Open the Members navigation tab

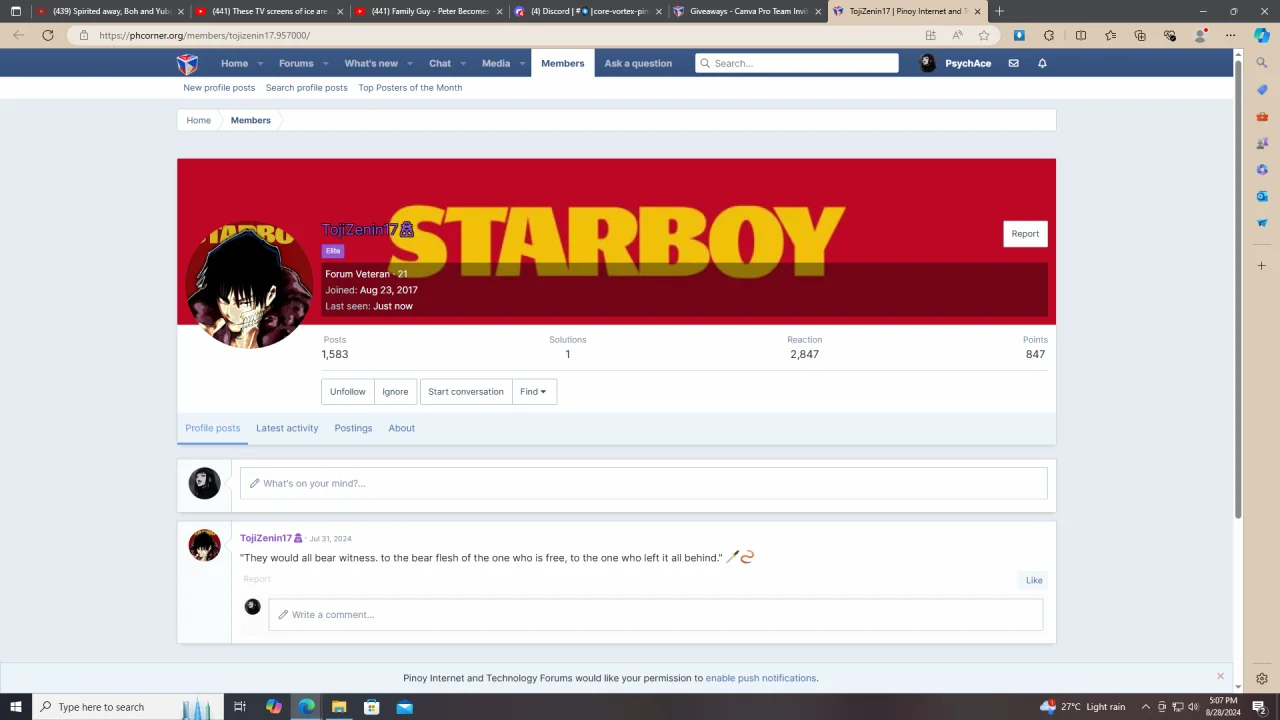[x=562, y=63]
